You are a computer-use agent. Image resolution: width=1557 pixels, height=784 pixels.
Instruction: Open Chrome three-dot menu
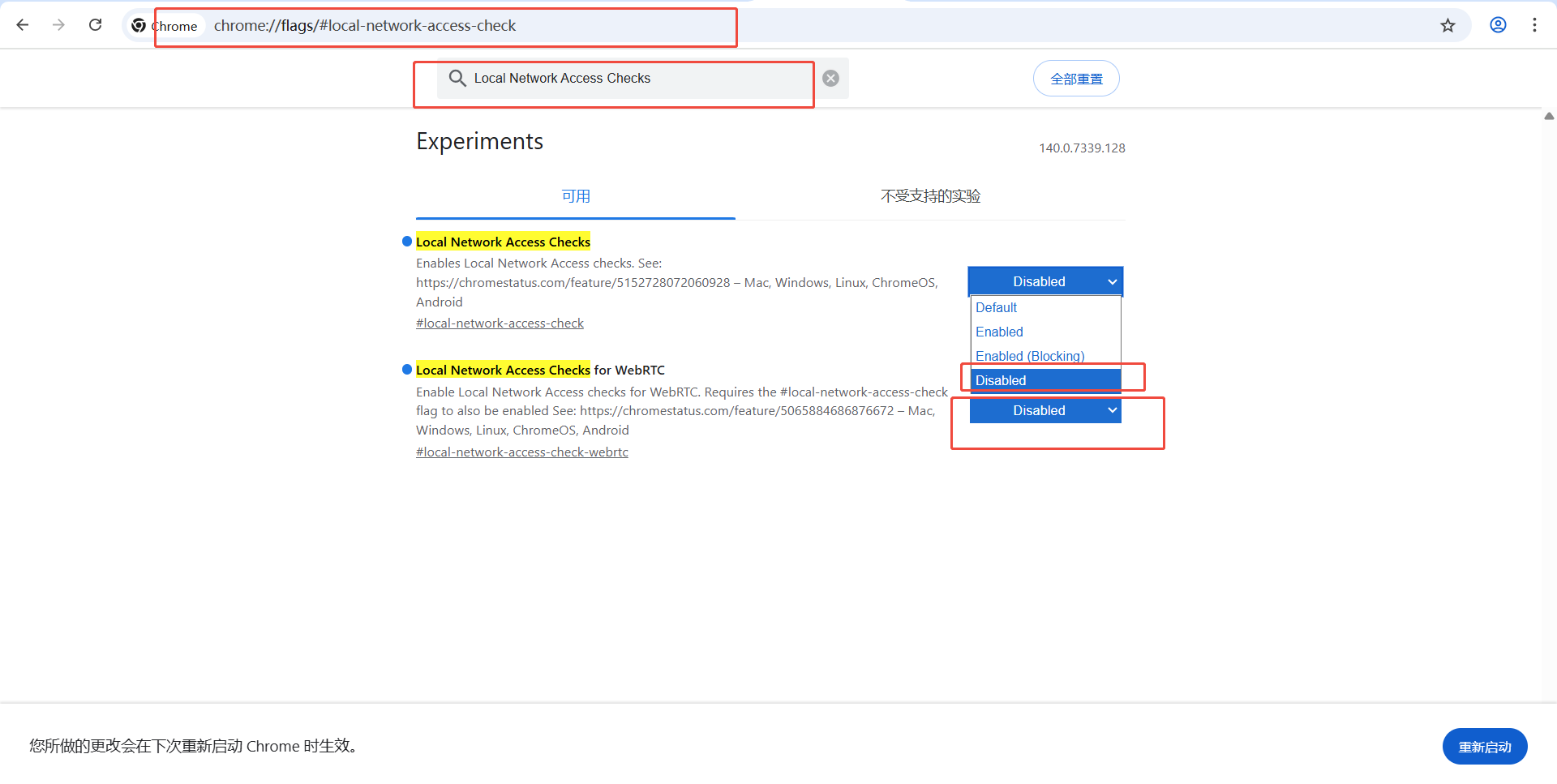(1534, 25)
